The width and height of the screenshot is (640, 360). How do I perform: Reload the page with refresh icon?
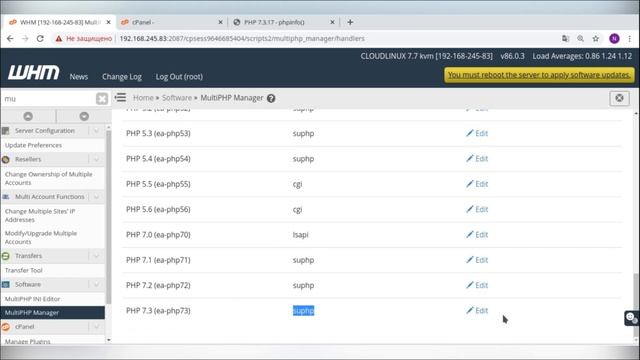coord(40,38)
